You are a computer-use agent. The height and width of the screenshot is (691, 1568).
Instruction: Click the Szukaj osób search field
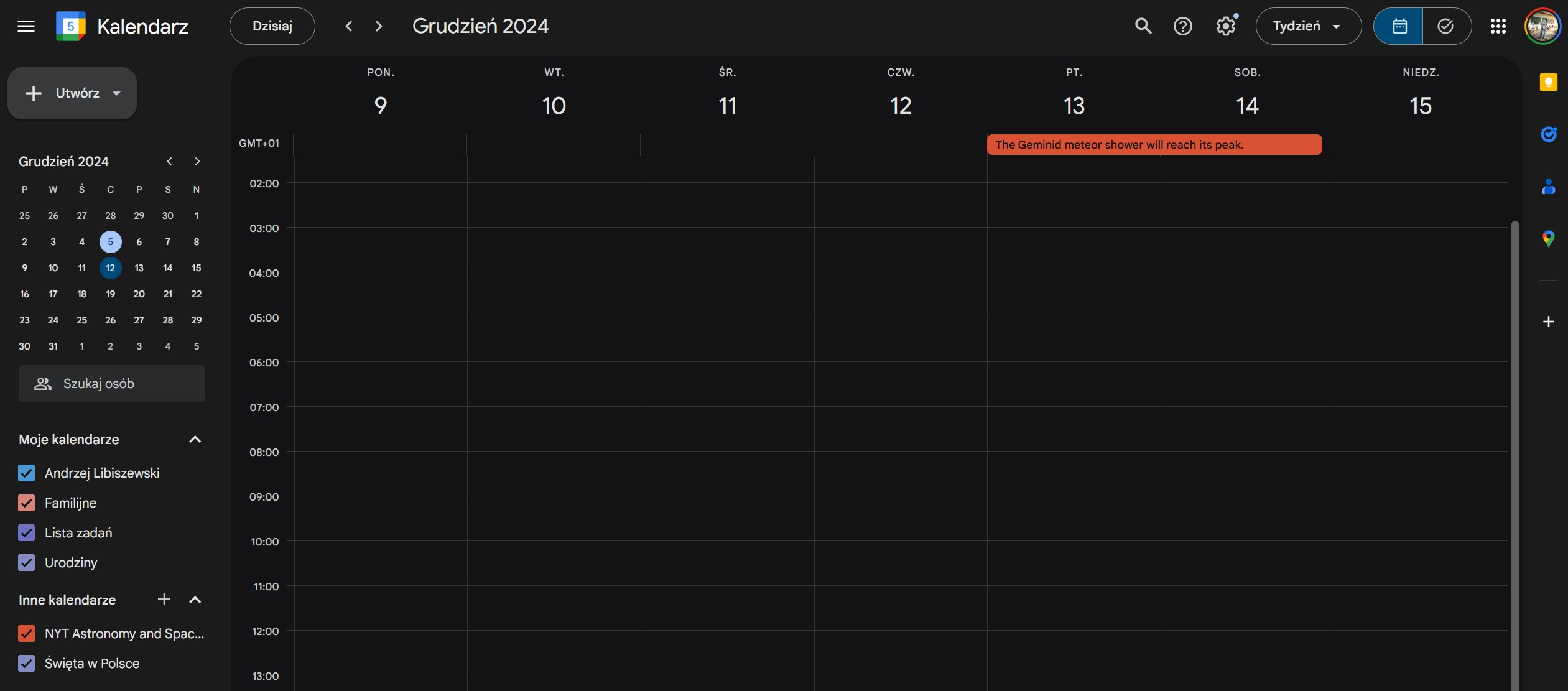pos(112,384)
